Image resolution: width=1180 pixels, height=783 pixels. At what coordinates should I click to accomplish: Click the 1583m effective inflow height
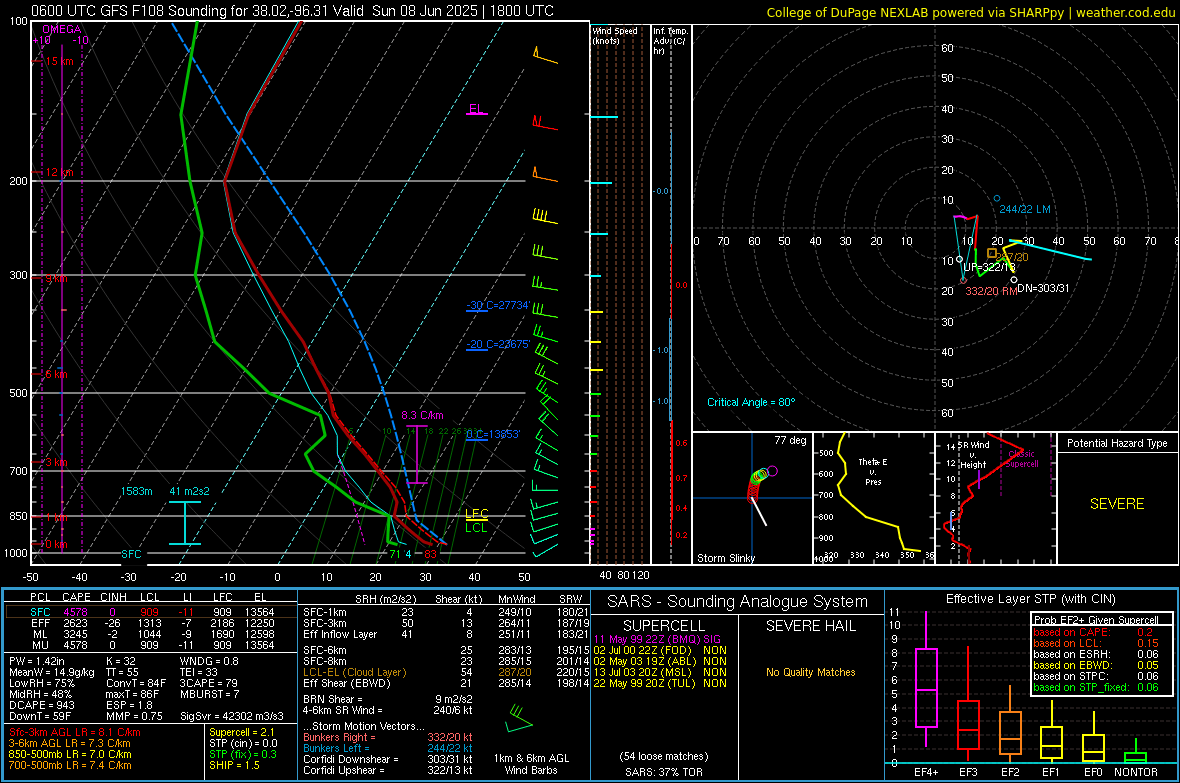point(136,491)
